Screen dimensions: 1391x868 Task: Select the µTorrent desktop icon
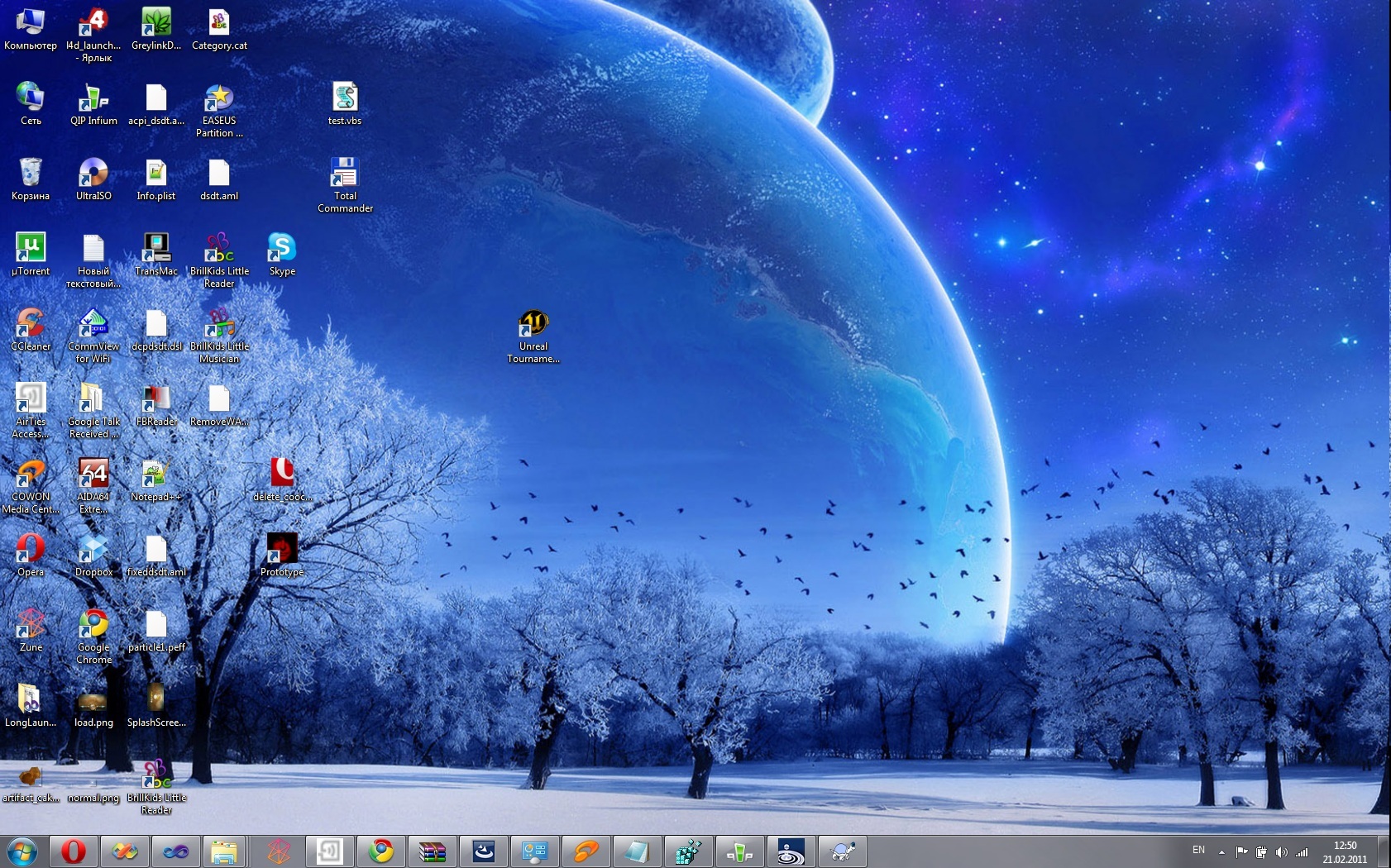point(31,248)
